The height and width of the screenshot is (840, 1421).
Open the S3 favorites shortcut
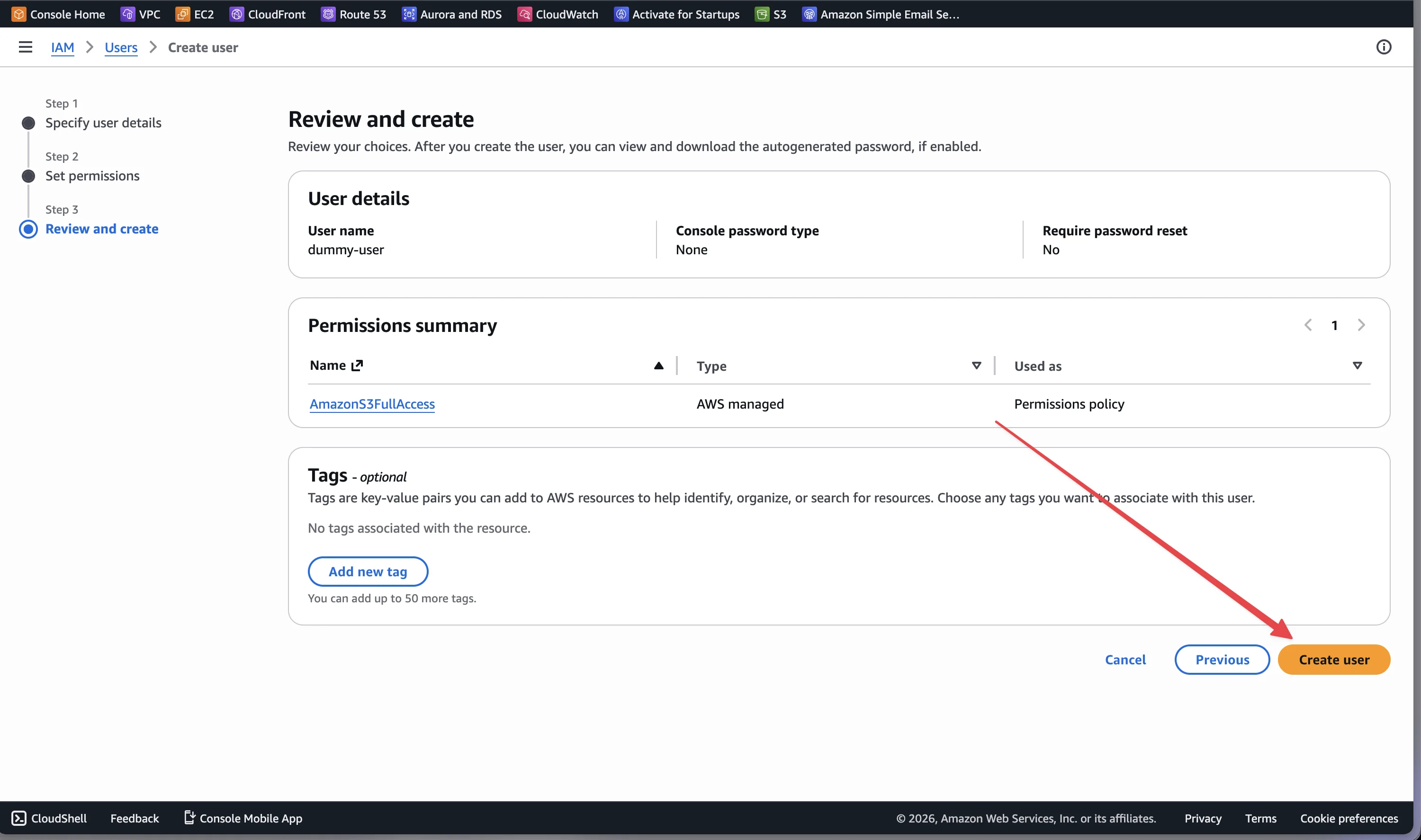pos(770,14)
